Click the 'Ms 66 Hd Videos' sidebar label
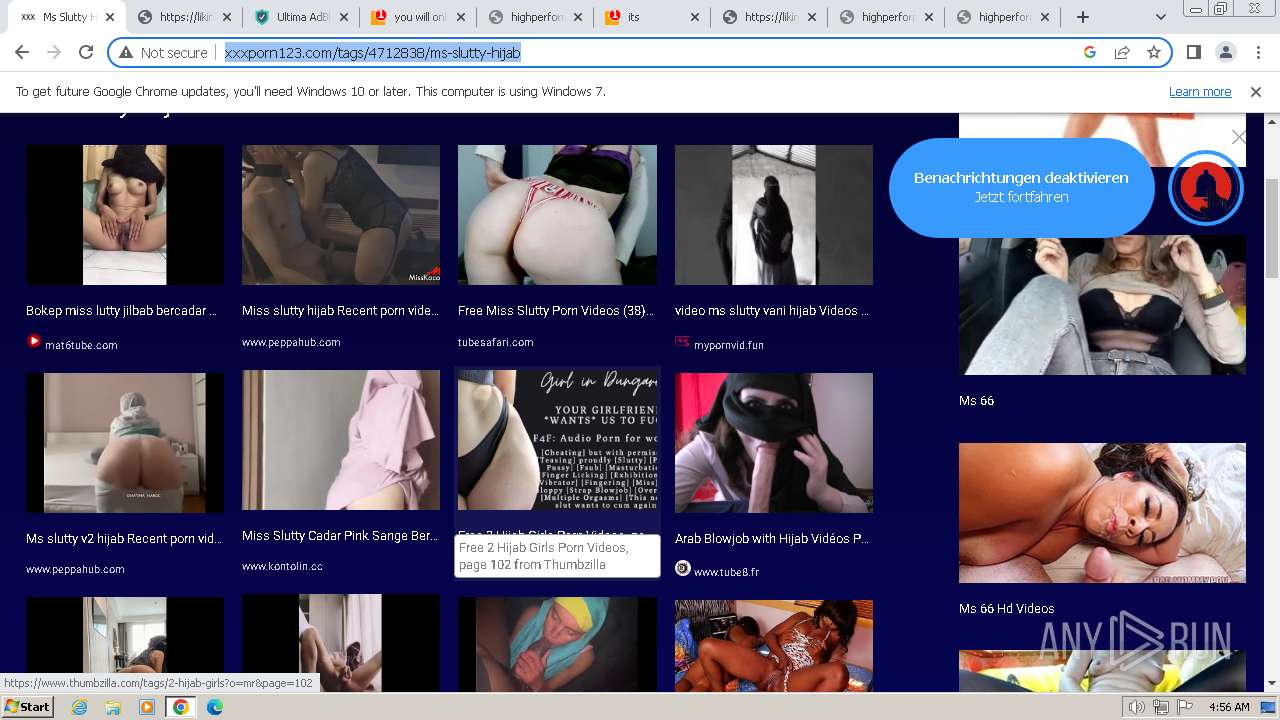Viewport: 1280px width, 720px height. 1006,609
